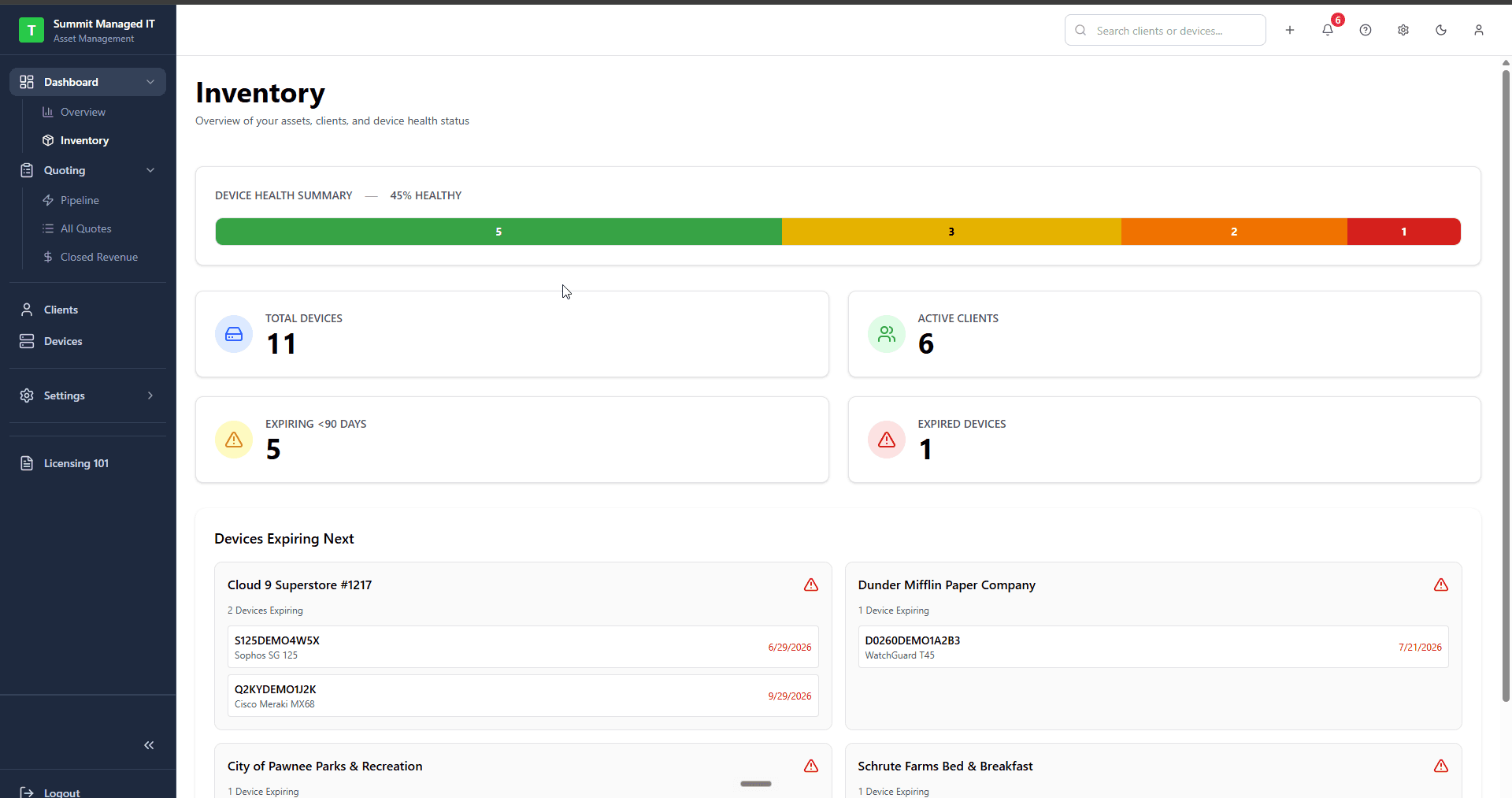
Task: Click City of Pawnee warning triangle
Action: coord(811,766)
